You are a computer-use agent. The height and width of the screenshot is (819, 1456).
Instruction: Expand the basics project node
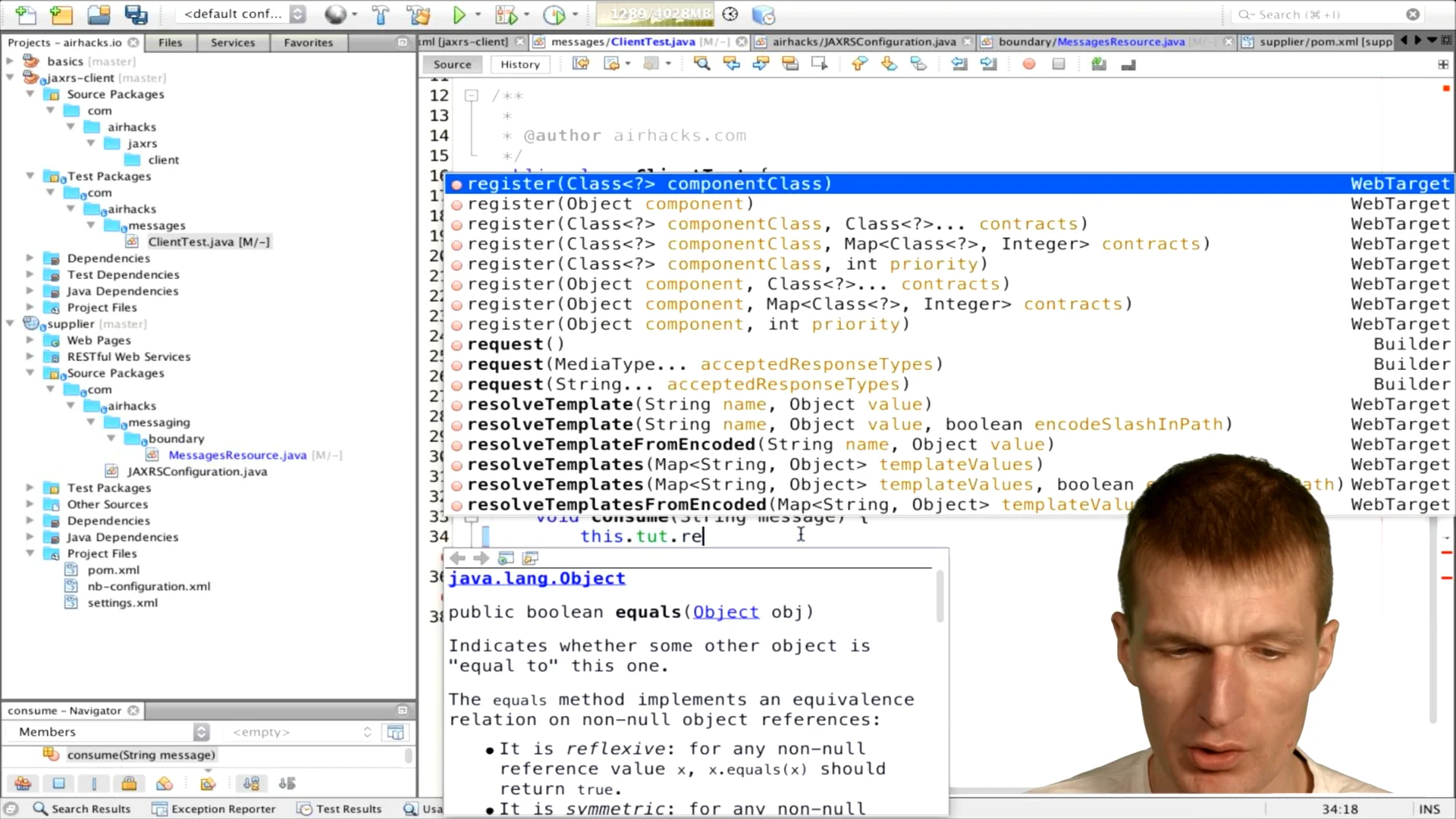(10, 61)
